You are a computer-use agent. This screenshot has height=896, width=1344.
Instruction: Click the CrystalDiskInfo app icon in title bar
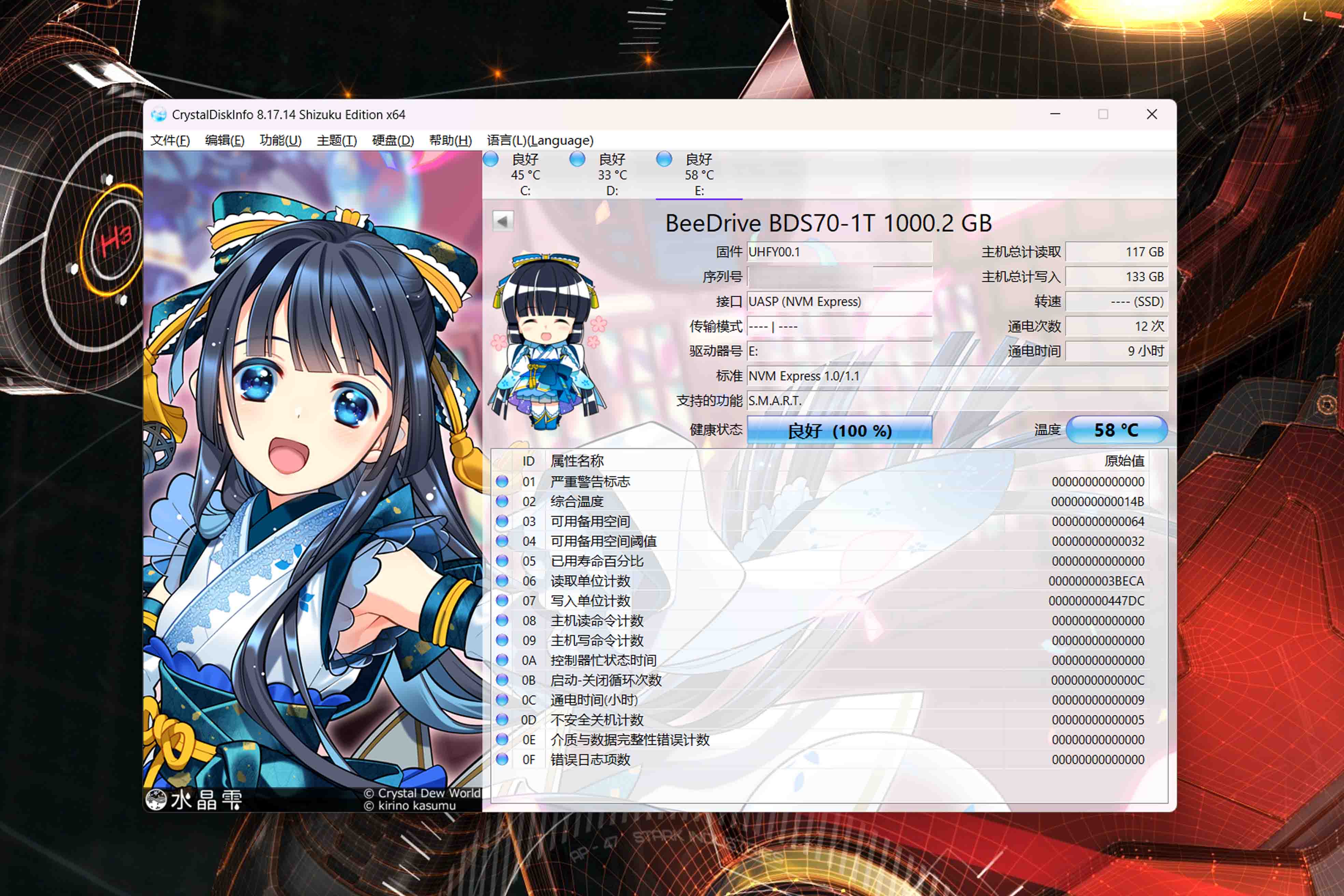click(x=158, y=115)
